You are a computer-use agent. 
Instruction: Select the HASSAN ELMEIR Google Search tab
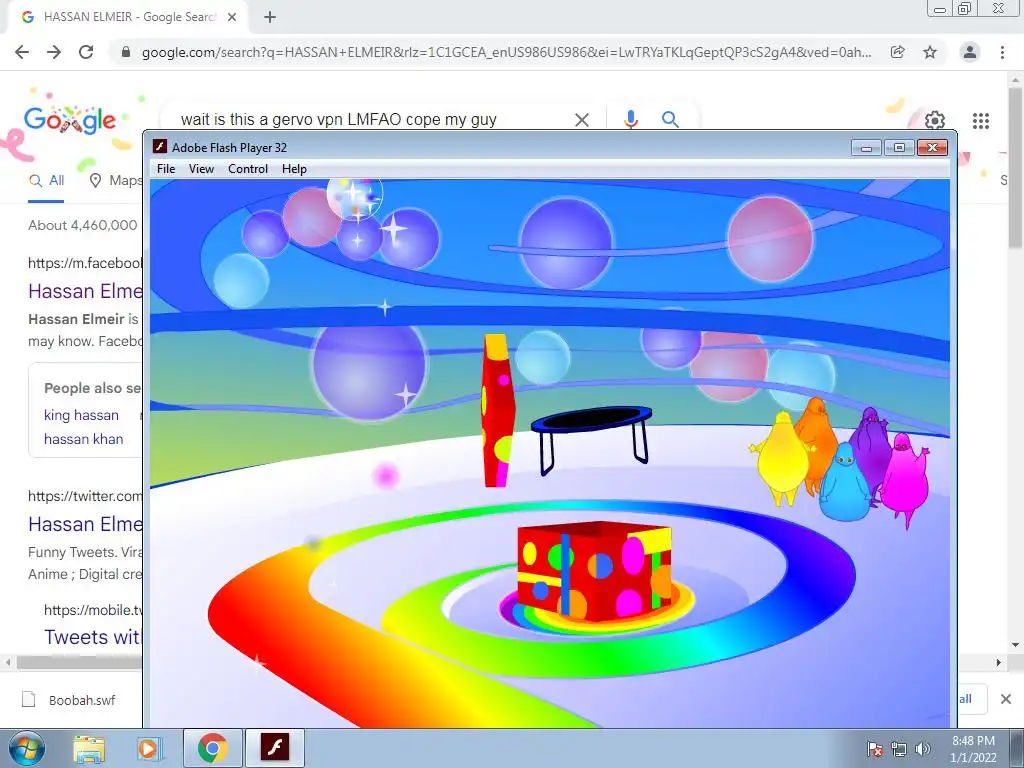coord(128,17)
